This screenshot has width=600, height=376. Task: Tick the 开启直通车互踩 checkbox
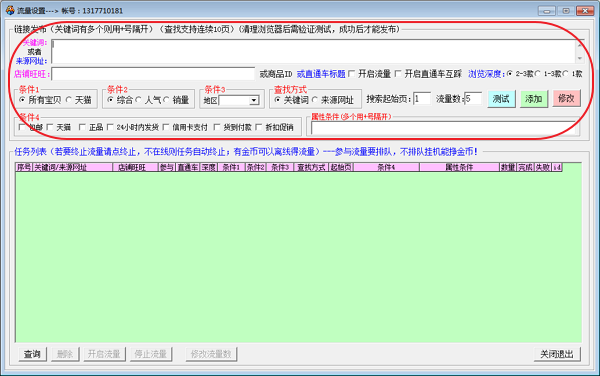(398, 73)
